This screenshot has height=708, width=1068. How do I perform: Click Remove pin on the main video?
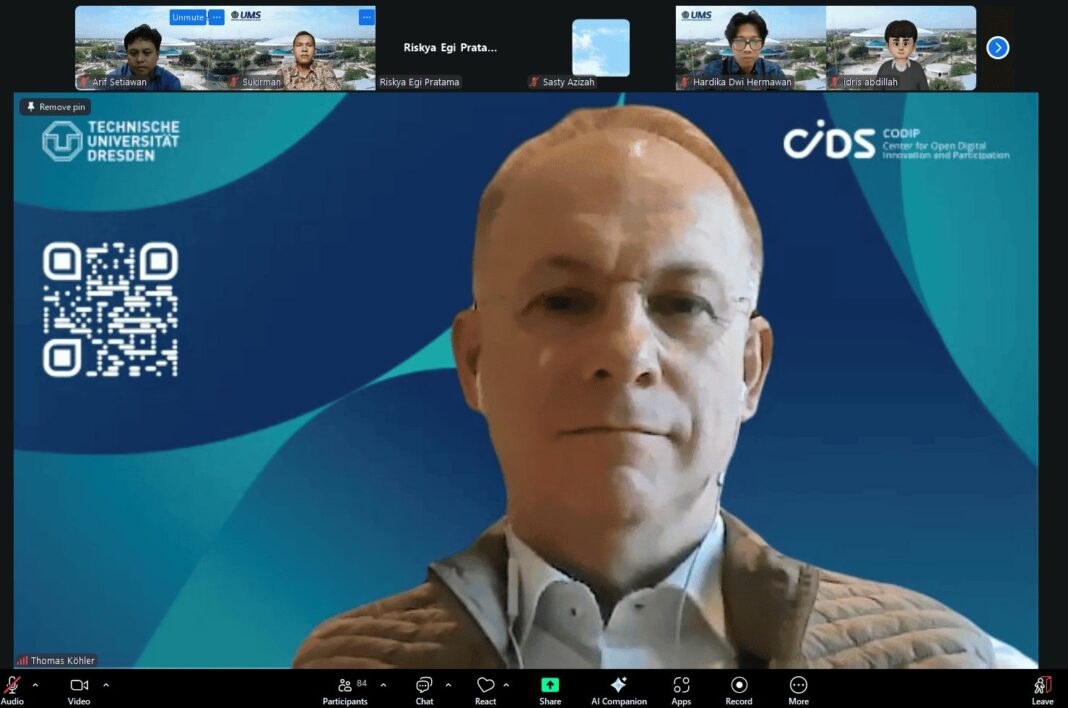[x=56, y=107]
